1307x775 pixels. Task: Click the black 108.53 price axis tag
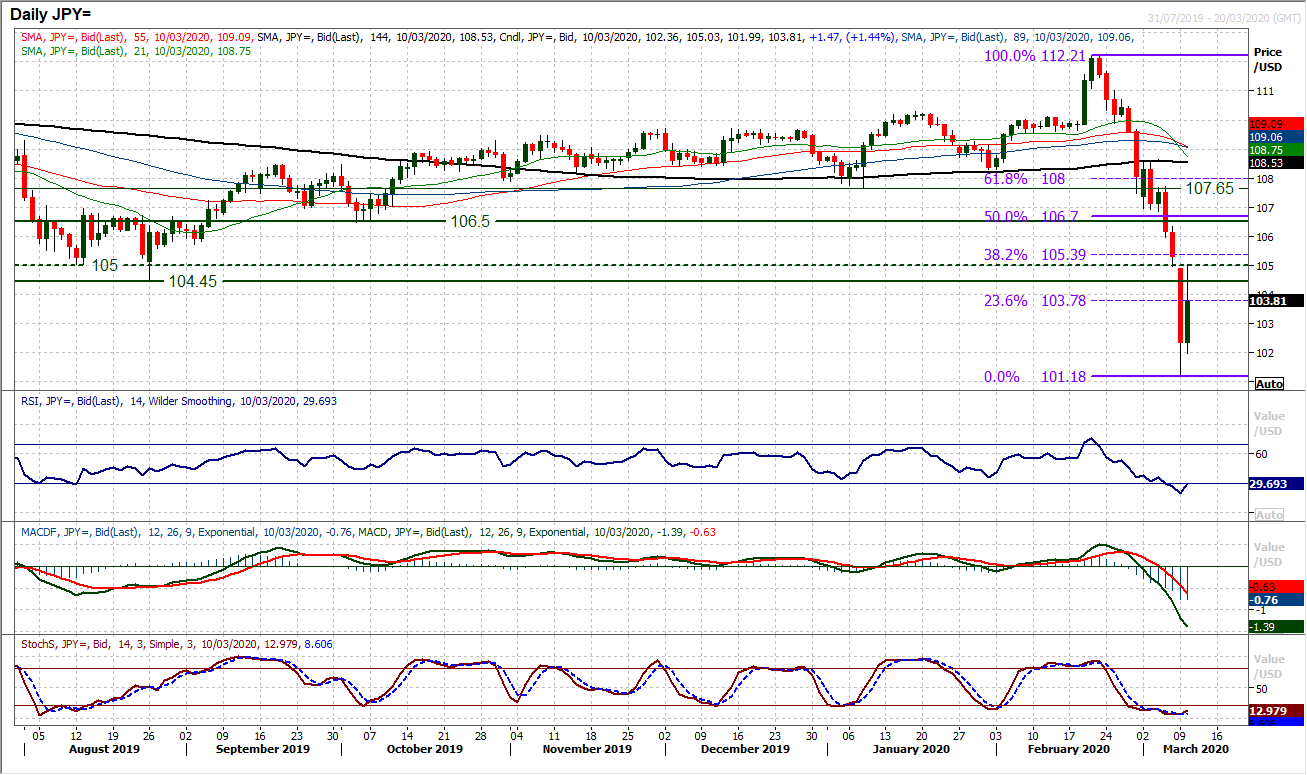click(x=1277, y=163)
